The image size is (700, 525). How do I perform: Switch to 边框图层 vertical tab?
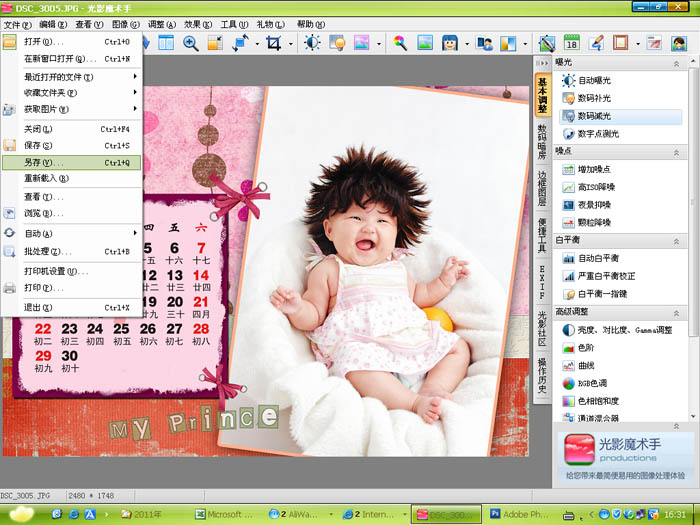click(542, 188)
